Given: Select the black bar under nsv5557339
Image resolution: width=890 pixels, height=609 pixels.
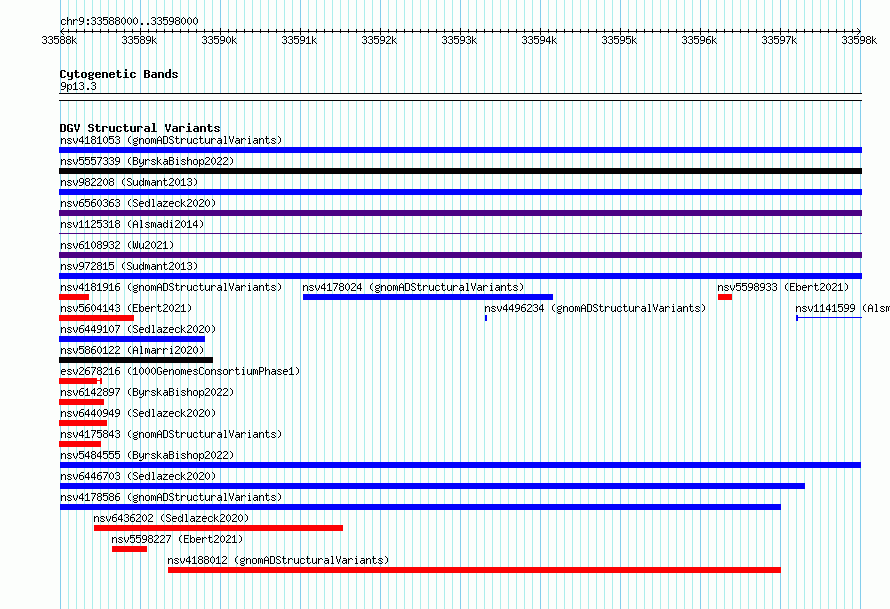Looking at the screenshot, I should click(x=460, y=171).
